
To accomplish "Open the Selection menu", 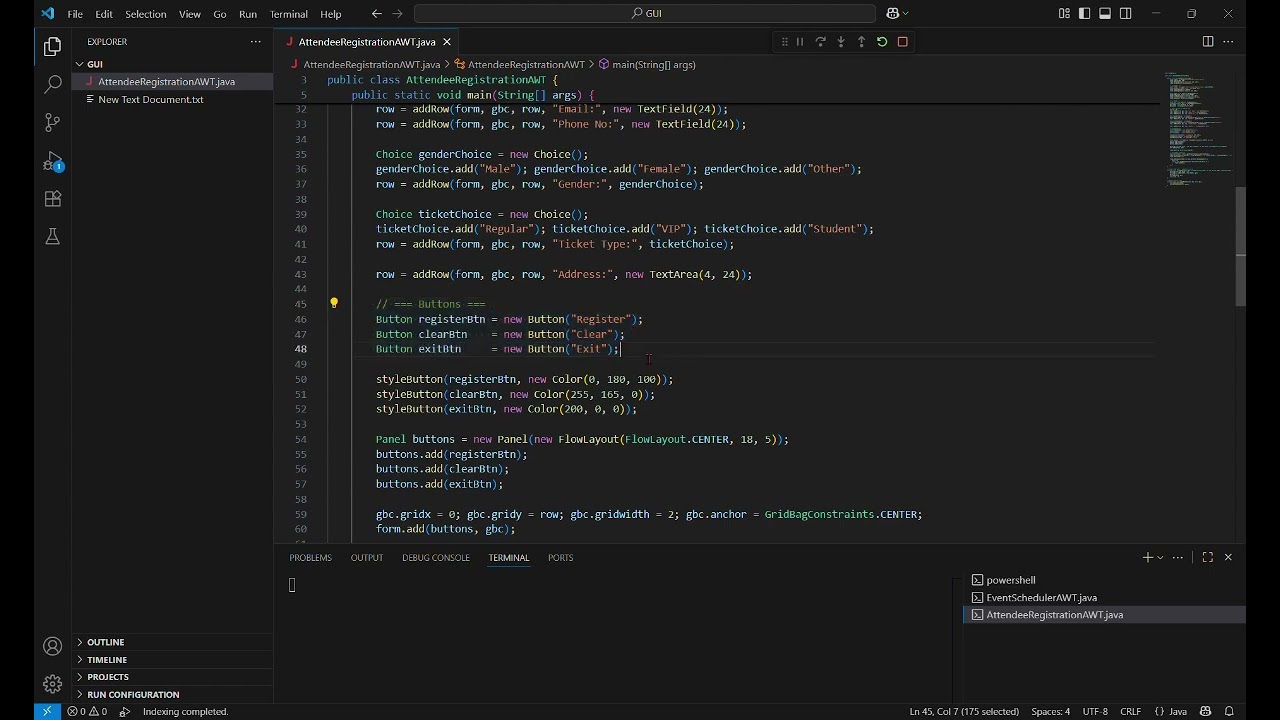I will 146,14.
